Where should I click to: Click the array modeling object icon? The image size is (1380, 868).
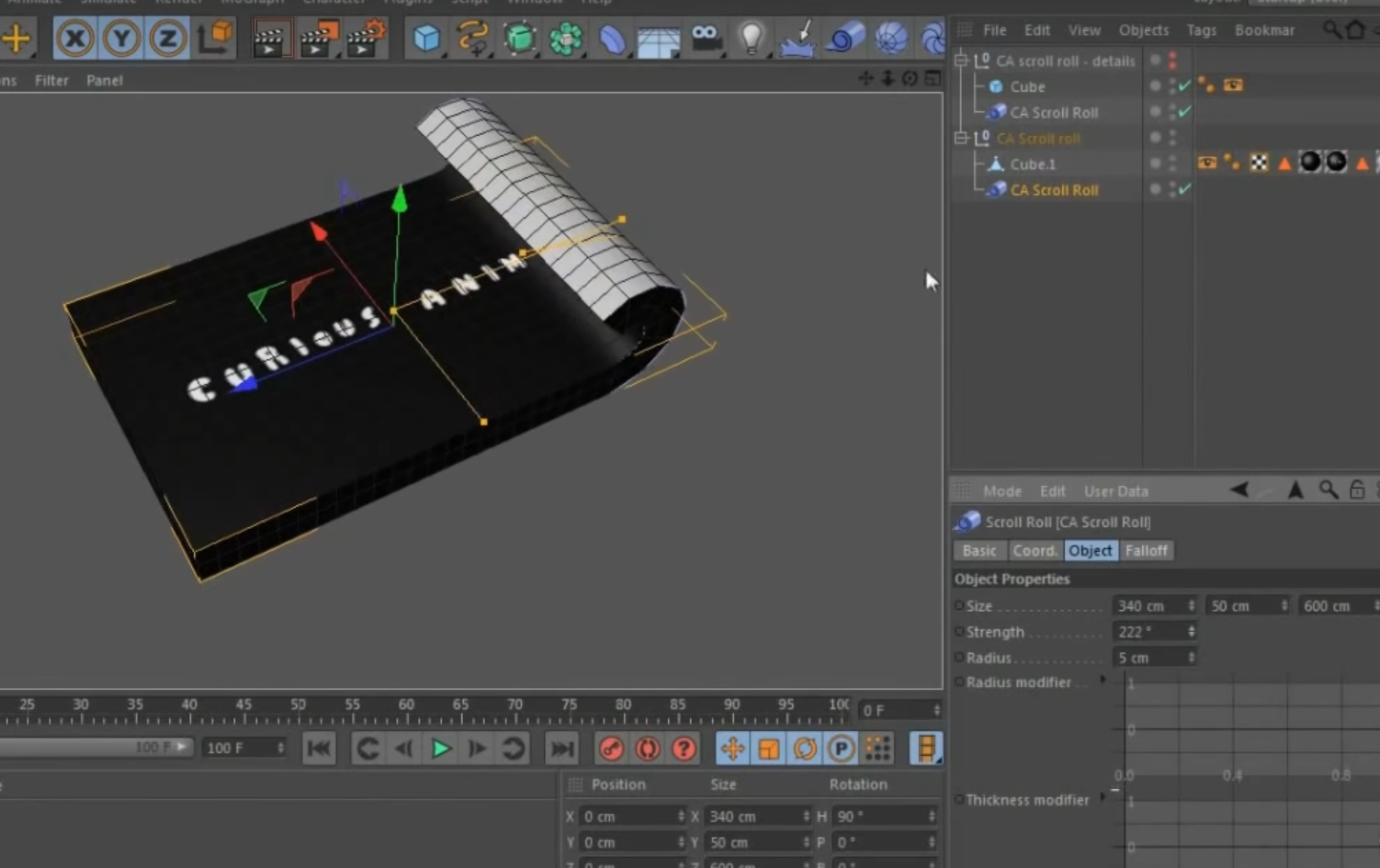pyautogui.click(x=566, y=39)
